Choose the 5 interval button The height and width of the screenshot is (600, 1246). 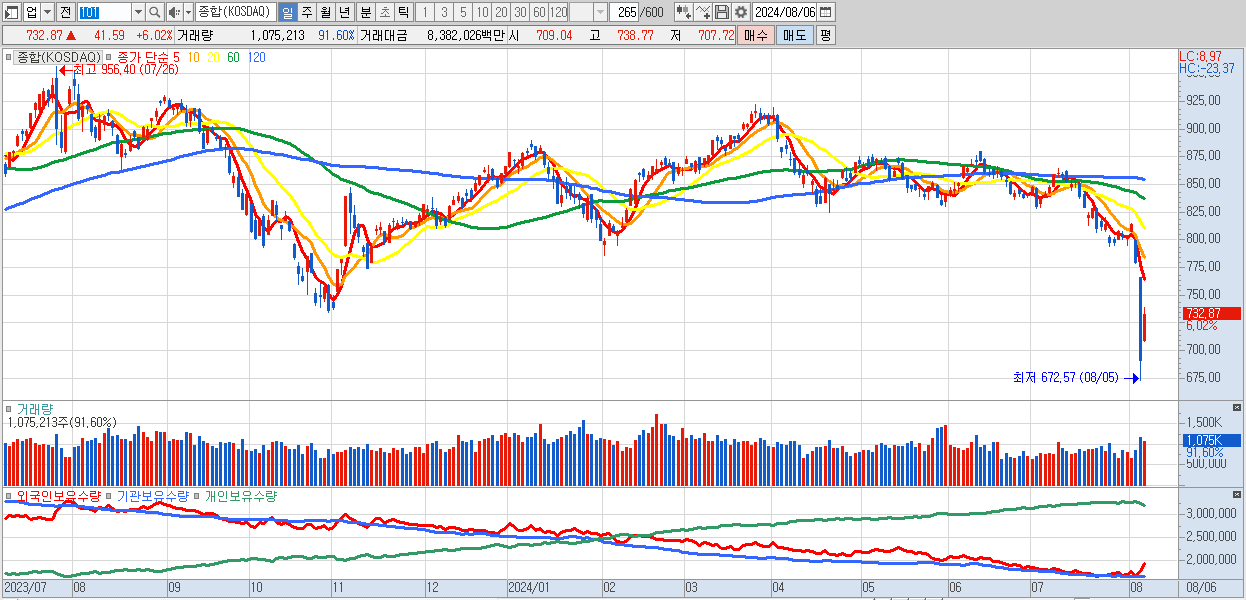point(463,12)
